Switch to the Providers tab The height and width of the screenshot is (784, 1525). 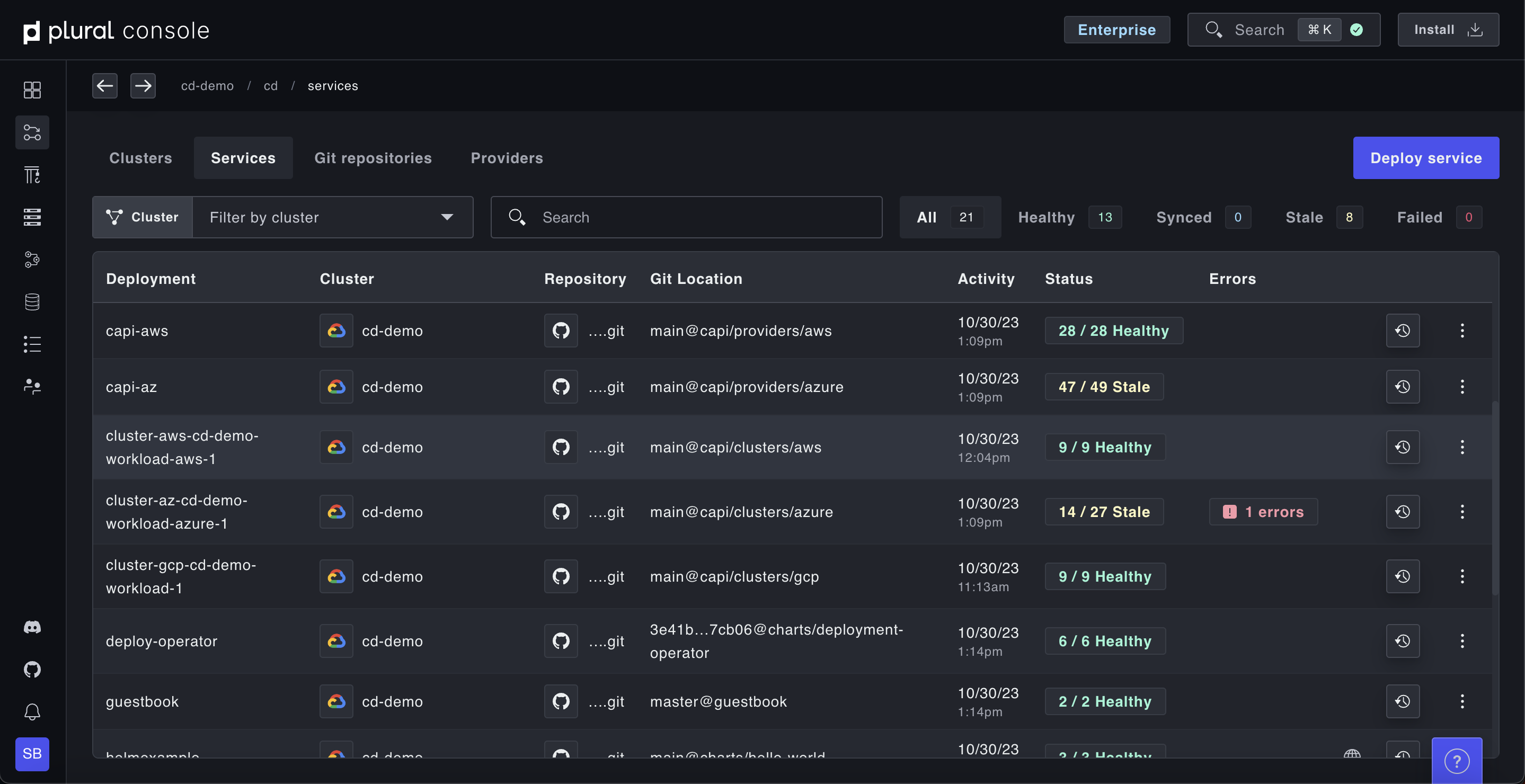tap(507, 158)
